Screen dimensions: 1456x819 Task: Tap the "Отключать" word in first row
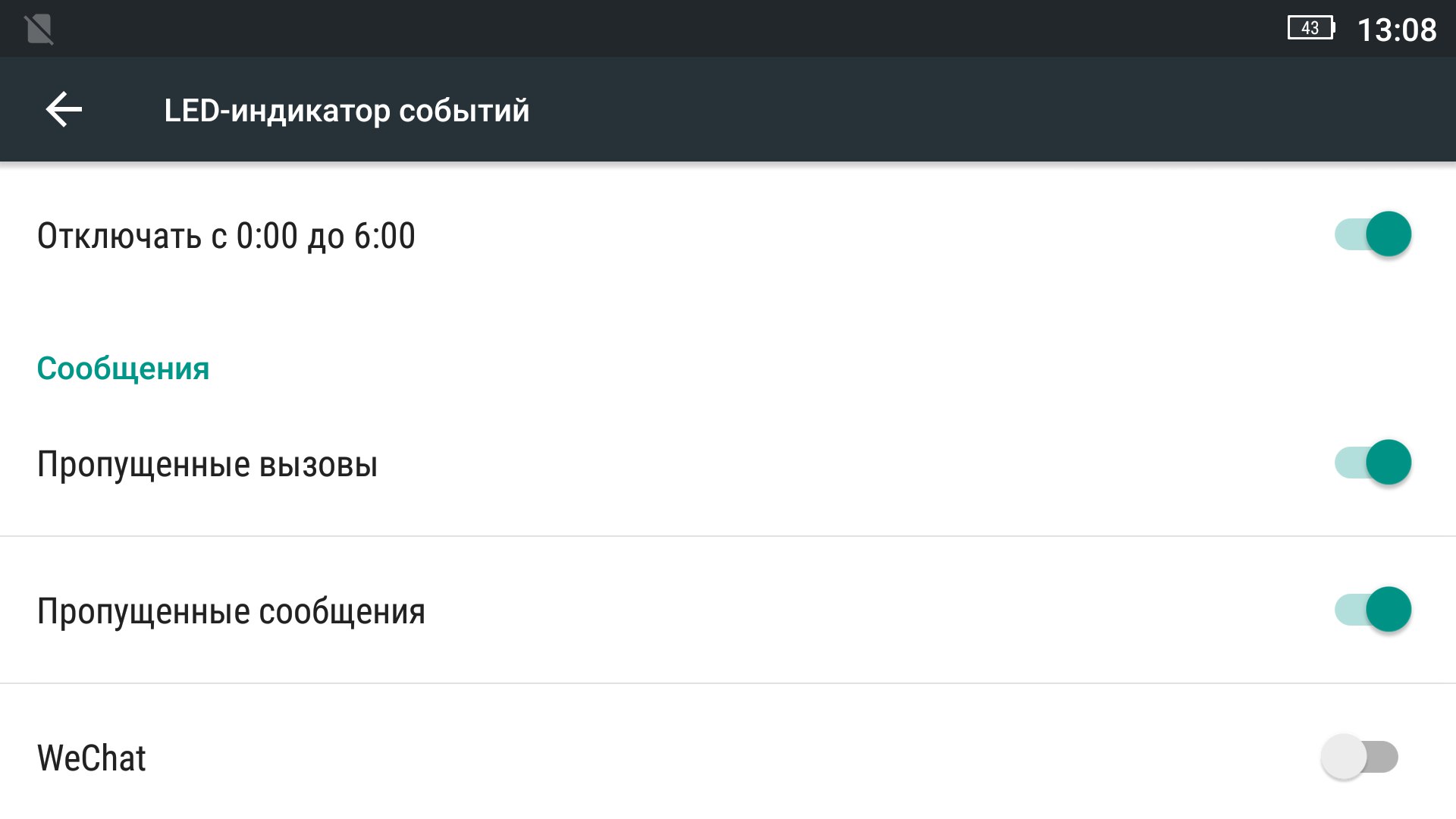(x=119, y=236)
